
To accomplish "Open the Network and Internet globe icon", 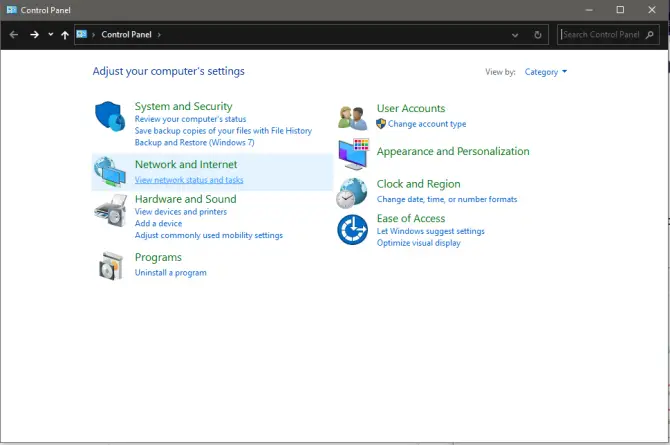I will click(x=110, y=172).
